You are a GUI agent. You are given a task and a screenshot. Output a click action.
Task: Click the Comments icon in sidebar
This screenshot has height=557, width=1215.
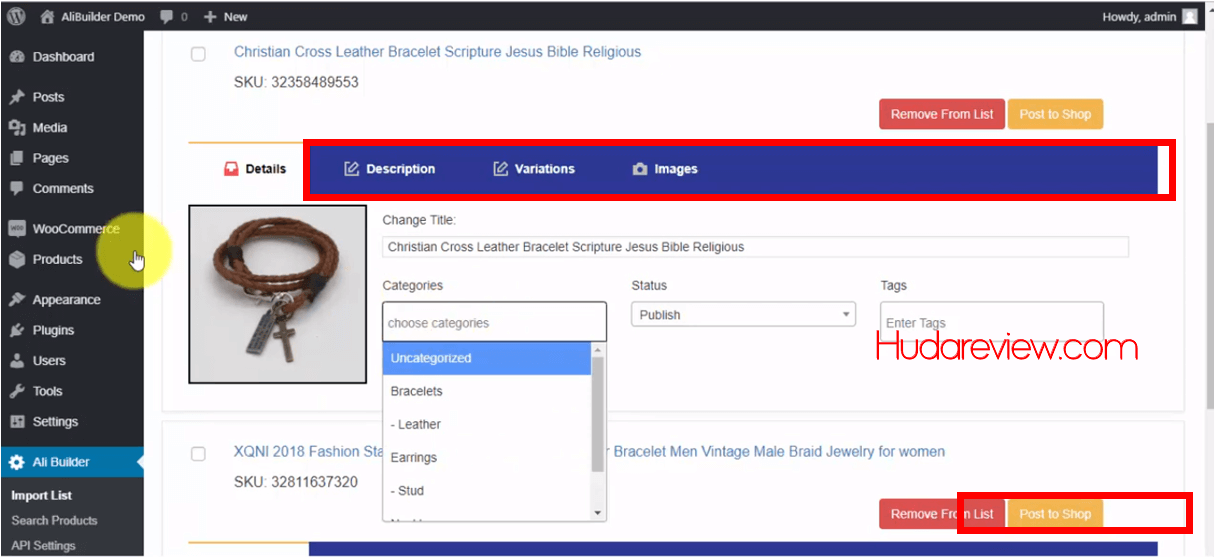pos(17,188)
